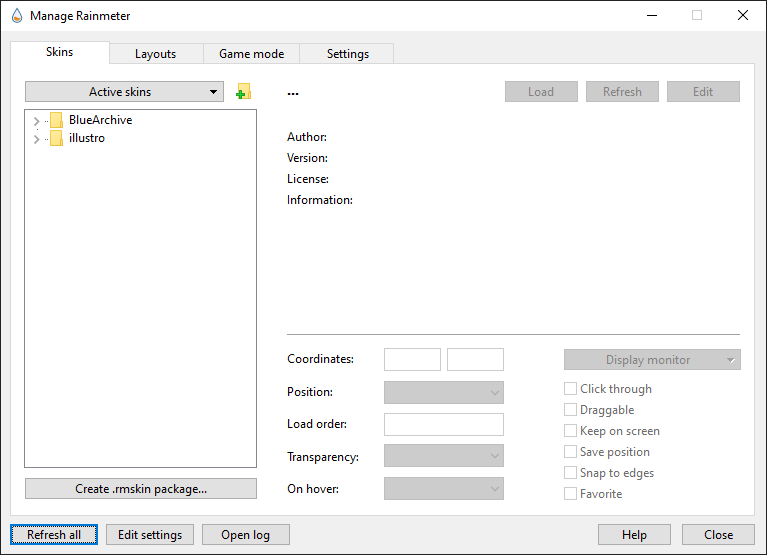Open the Position combo box
The height and width of the screenshot is (555, 767).
[x=444, y=392]
